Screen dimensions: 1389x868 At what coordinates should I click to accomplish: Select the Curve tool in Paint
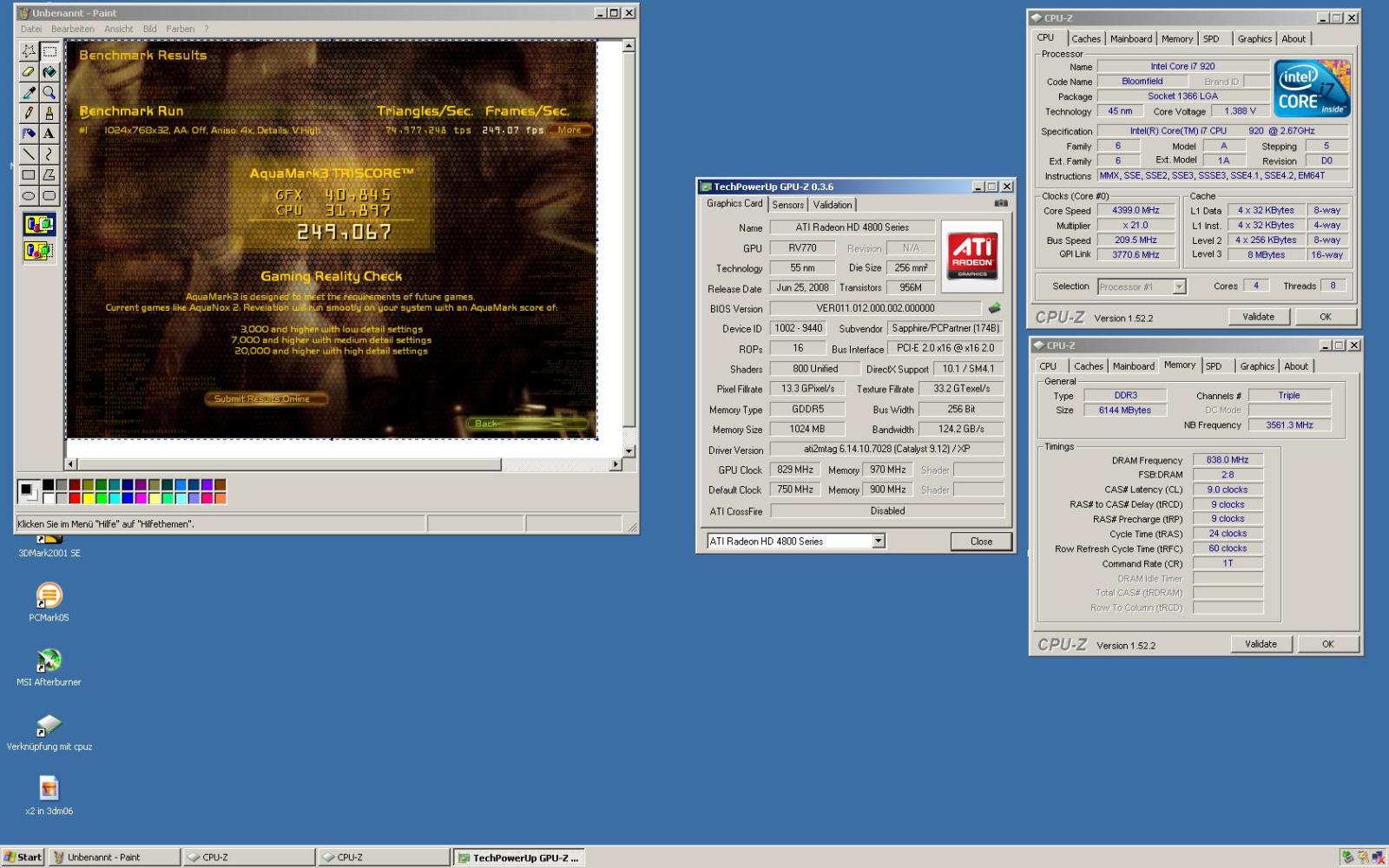coord(49,155)
